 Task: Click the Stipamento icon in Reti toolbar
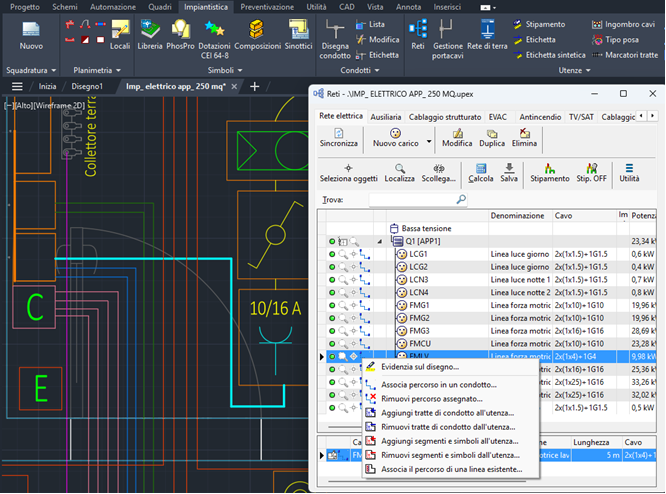click(550, 170)
